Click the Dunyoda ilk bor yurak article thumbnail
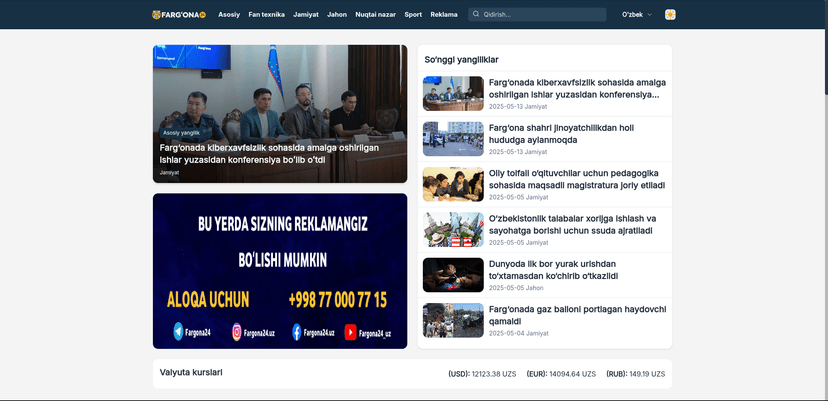Image resolution: width=828 pixels, height=401 pixels. [453, 275]
